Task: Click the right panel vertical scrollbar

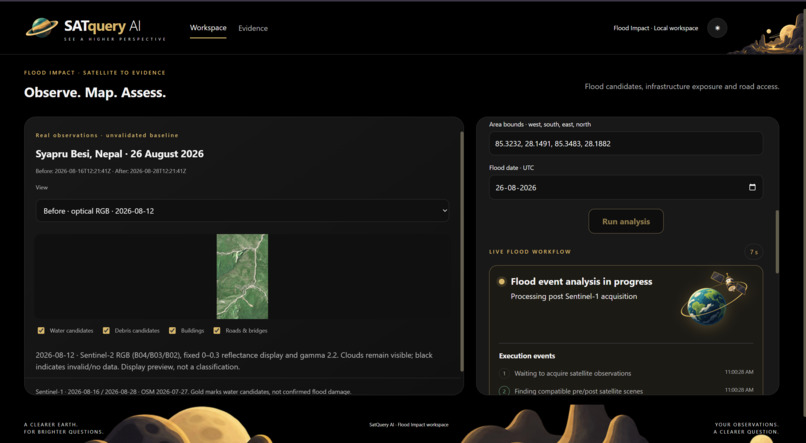Action: [x=777, y=242]
